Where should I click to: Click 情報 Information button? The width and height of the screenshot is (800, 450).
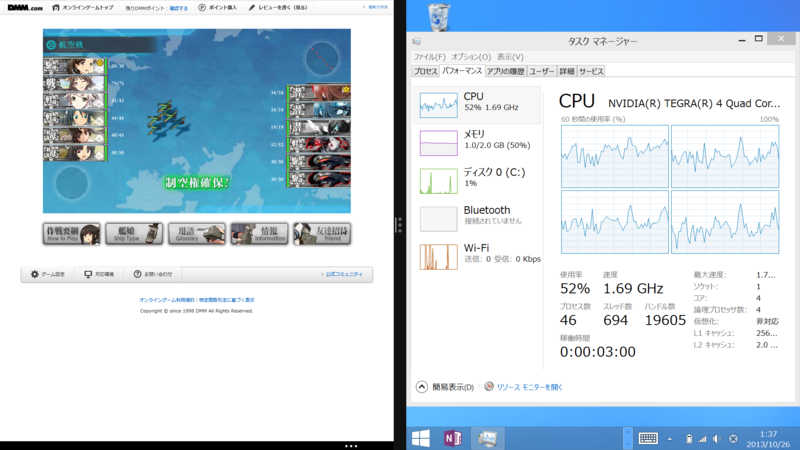pos(259,234)
